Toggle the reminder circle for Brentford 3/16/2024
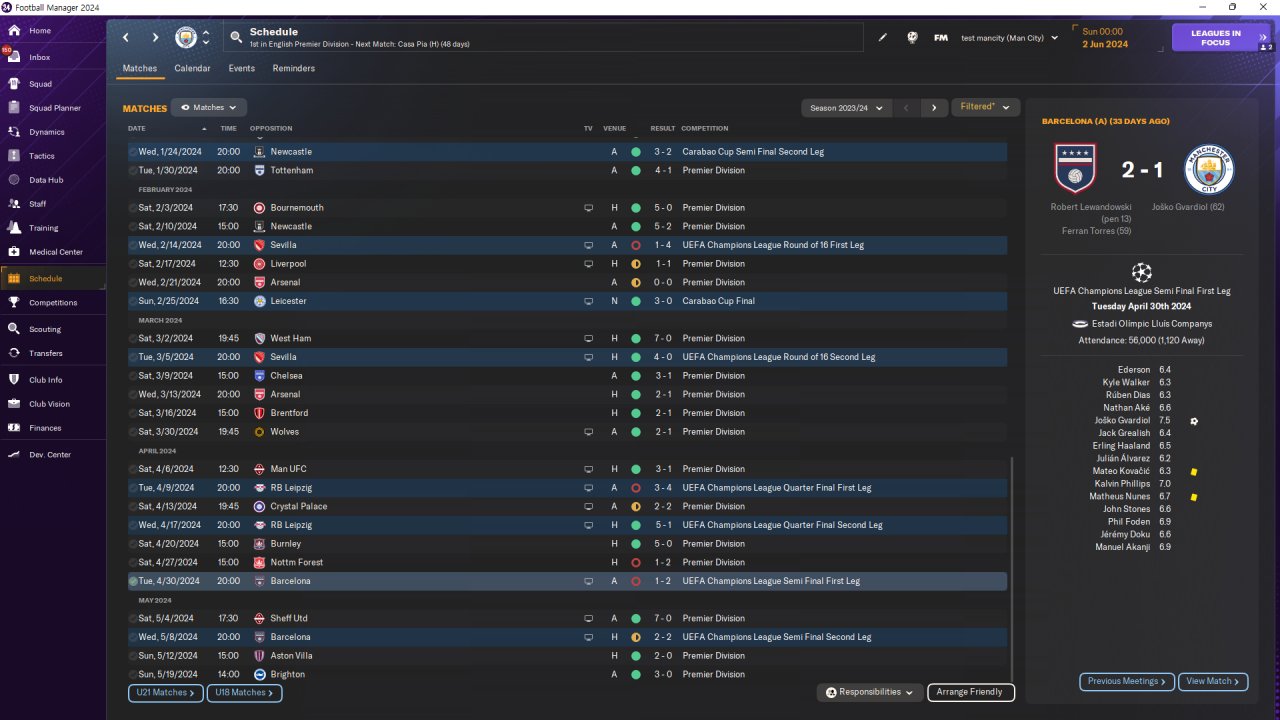Image resolution: width=1280 pixels, height=720 pixels. point(133,413)
